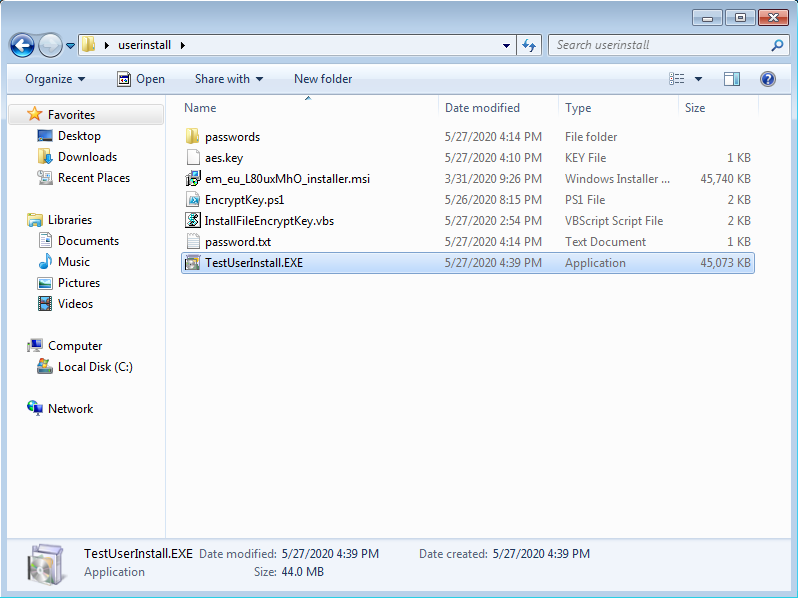
Task: Click the Pictures library icon
Action: [45, 283]
